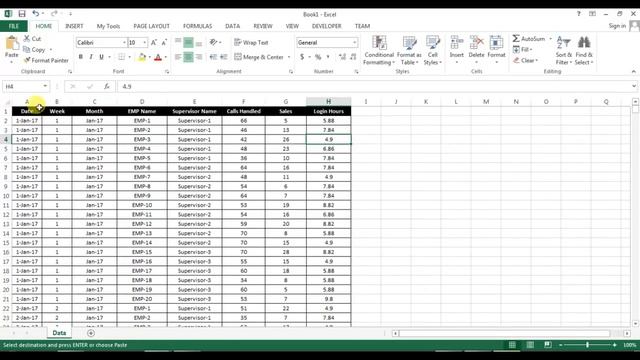640x360 pixels.
Task: Apply Accounting dollar number format
Action: (302, 57)
